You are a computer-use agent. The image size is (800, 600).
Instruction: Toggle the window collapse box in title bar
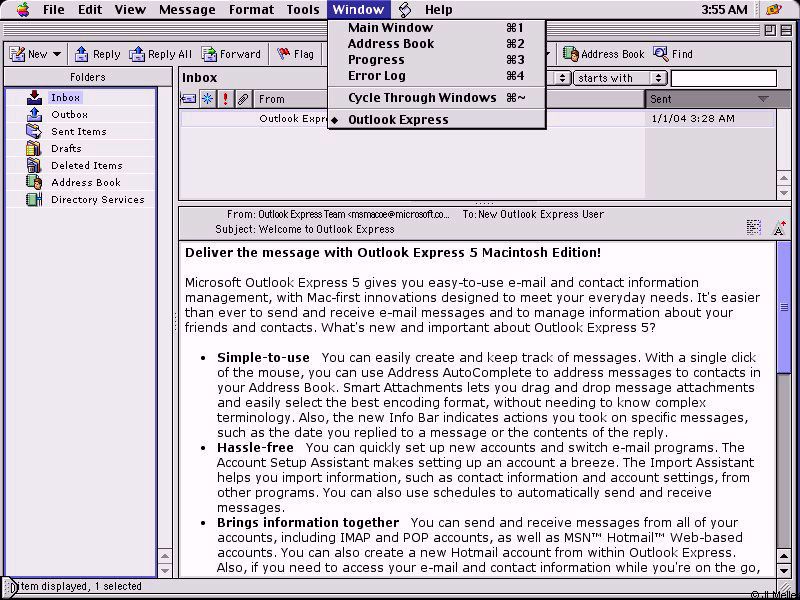click(x=787, y=31)
